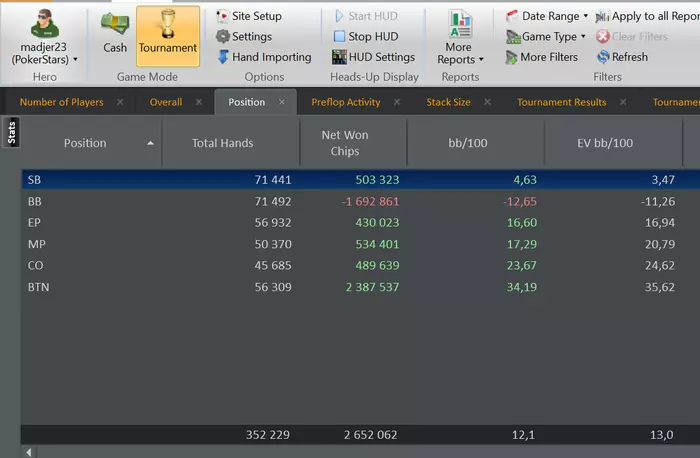The width and height of the screenshot is (700, 458).
Task: Open the vertical Stats side panel
Action: coord(12,132)
